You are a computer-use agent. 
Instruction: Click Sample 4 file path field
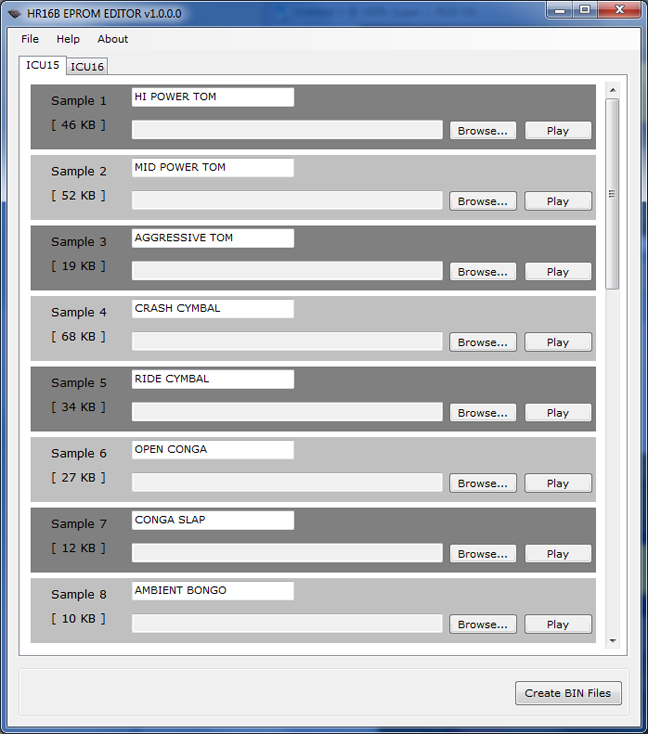tap(287, 341)
